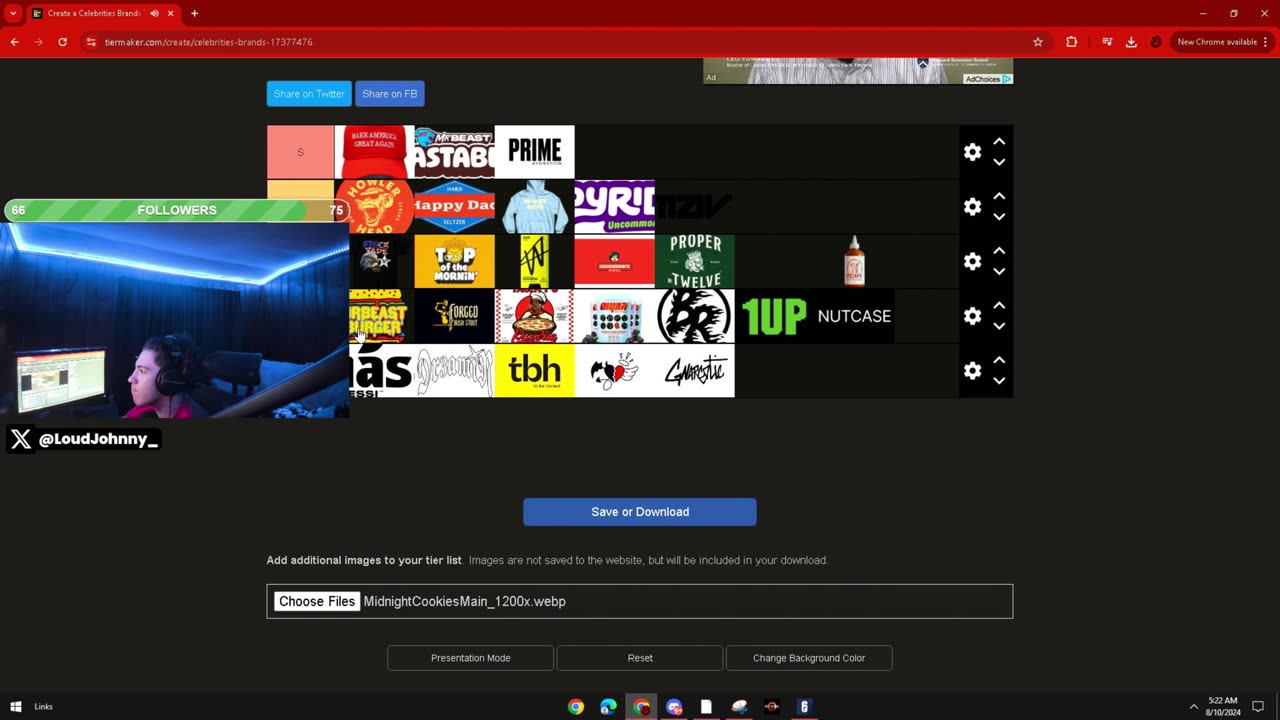The height and width of the screenshot is (720, 1280).
Task: Click Share on Twitter button
Action: [x=309, y=94]
